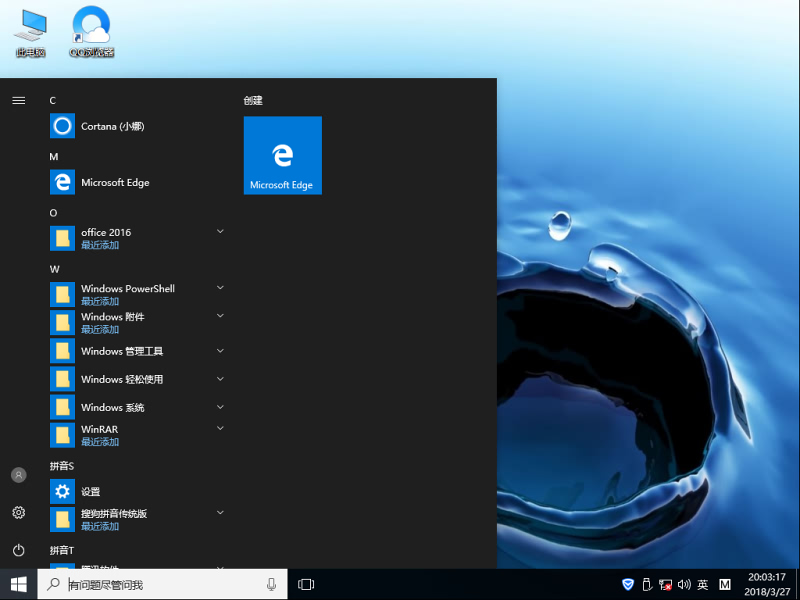Open Settings gear in Start sidebar

18,512
